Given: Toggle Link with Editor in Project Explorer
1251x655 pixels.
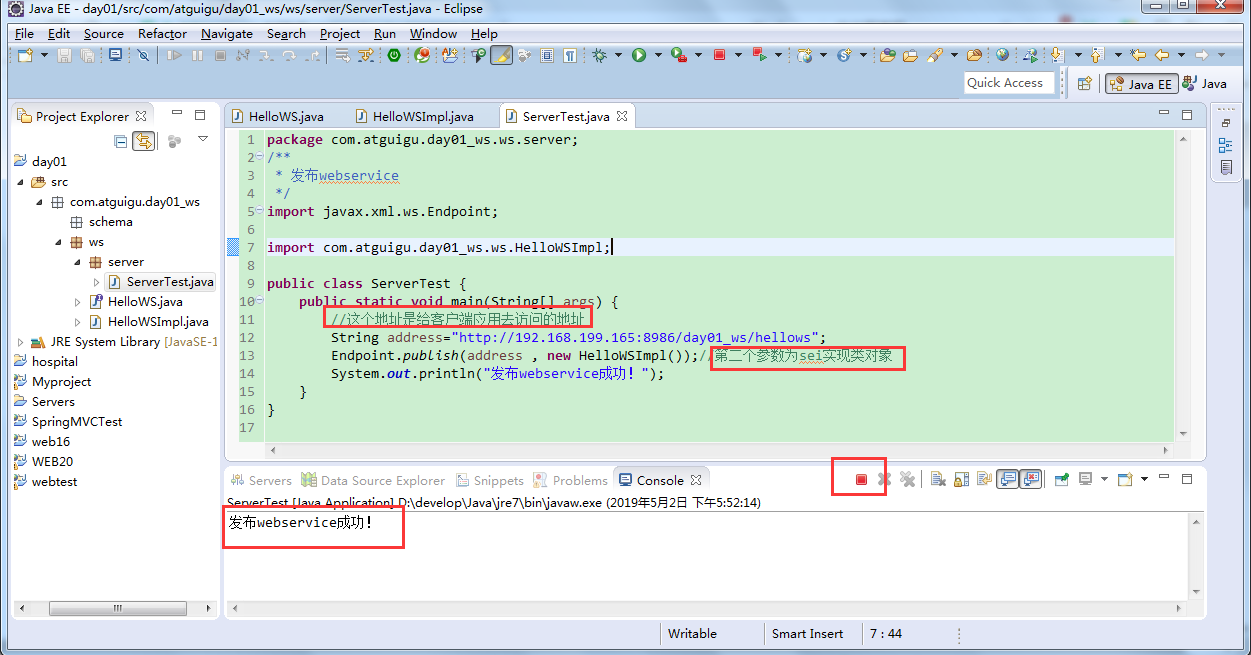Looking at the screenshot, I should click(144, 142).
